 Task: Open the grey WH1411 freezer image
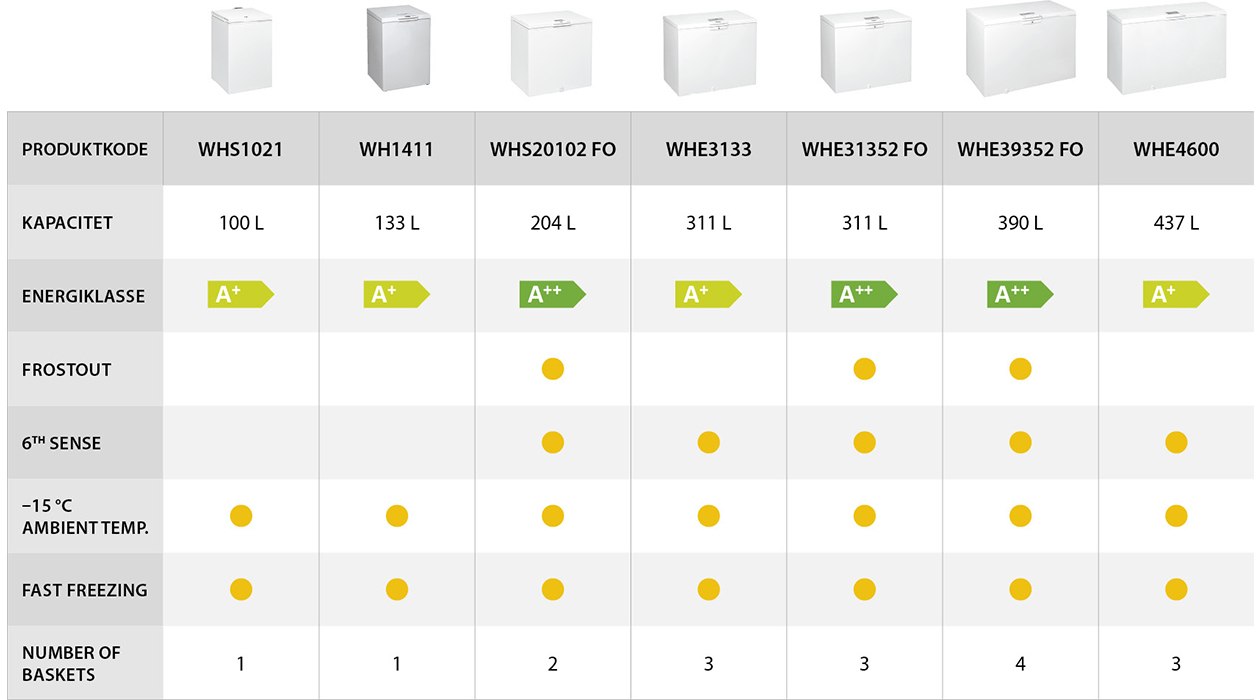click(x=397, y=48)
